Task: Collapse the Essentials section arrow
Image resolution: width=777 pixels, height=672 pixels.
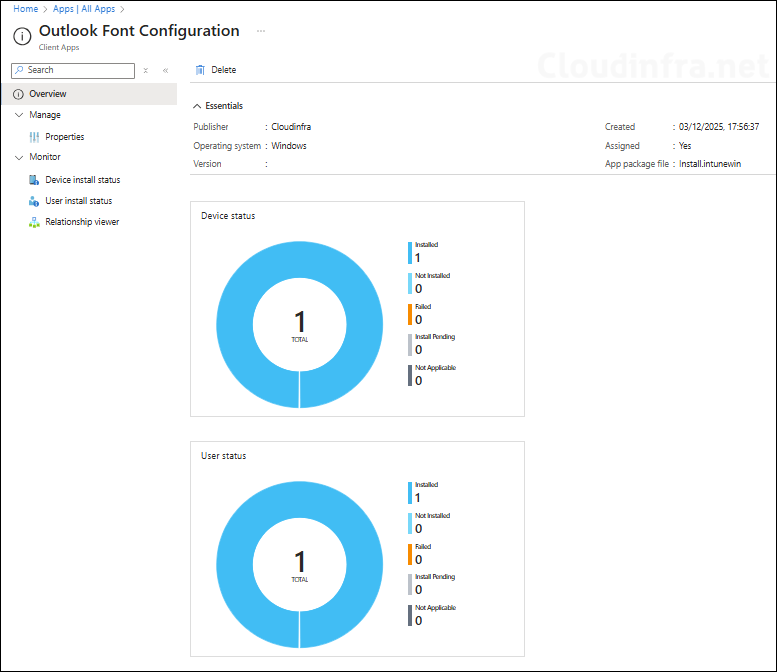Action: click(x=197, y=106)
